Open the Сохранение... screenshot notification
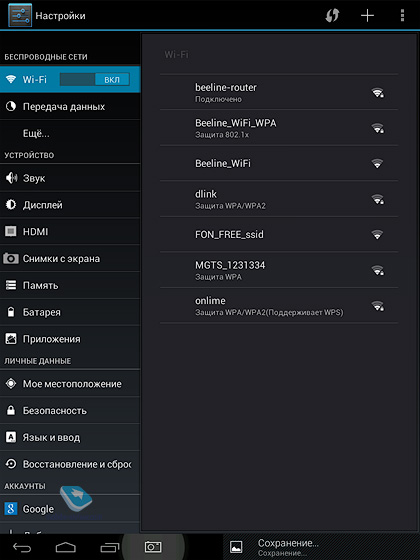The image size is (420, 560). [x=321, y=547]
